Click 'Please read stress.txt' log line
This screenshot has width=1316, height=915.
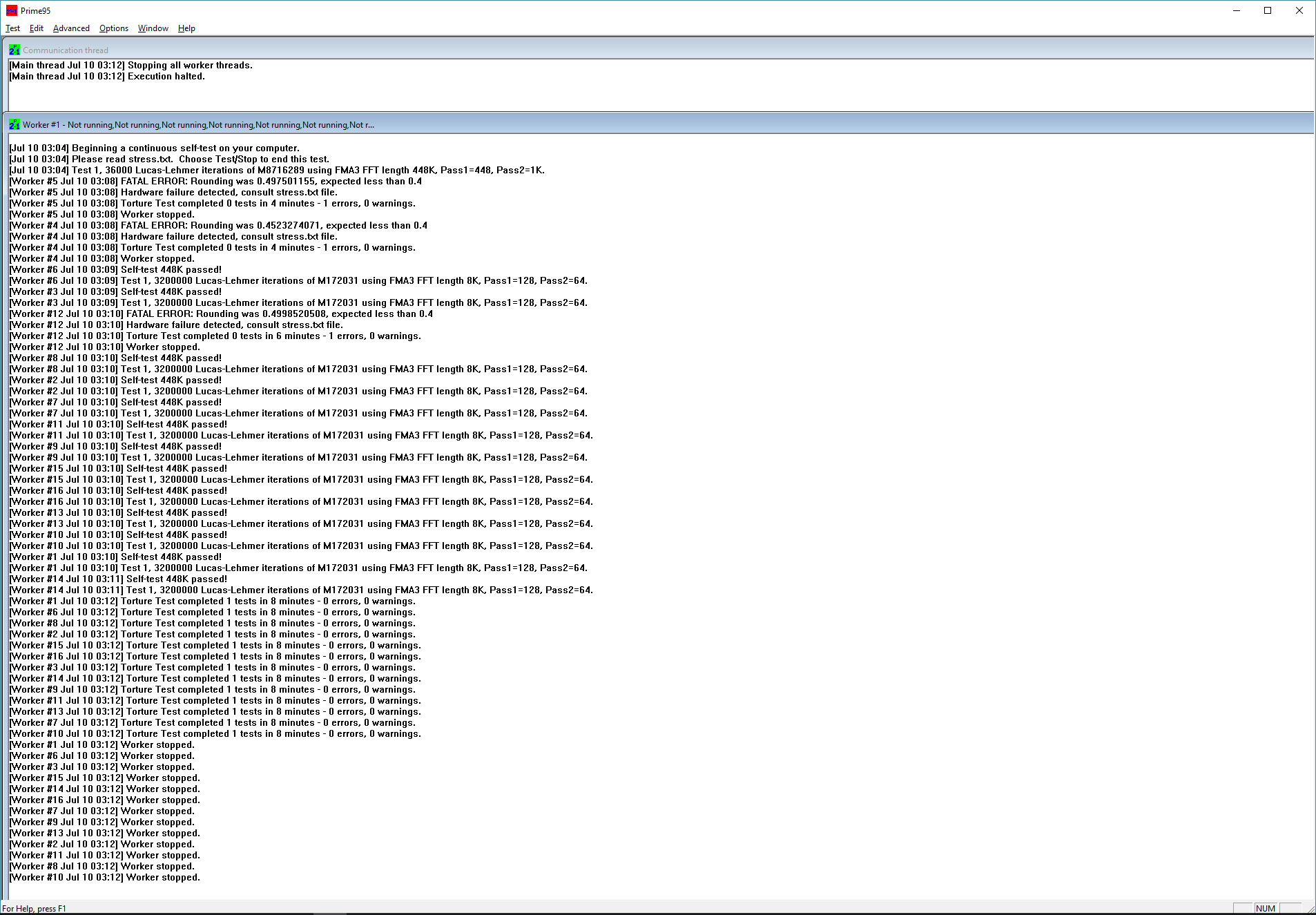[169, 159]
